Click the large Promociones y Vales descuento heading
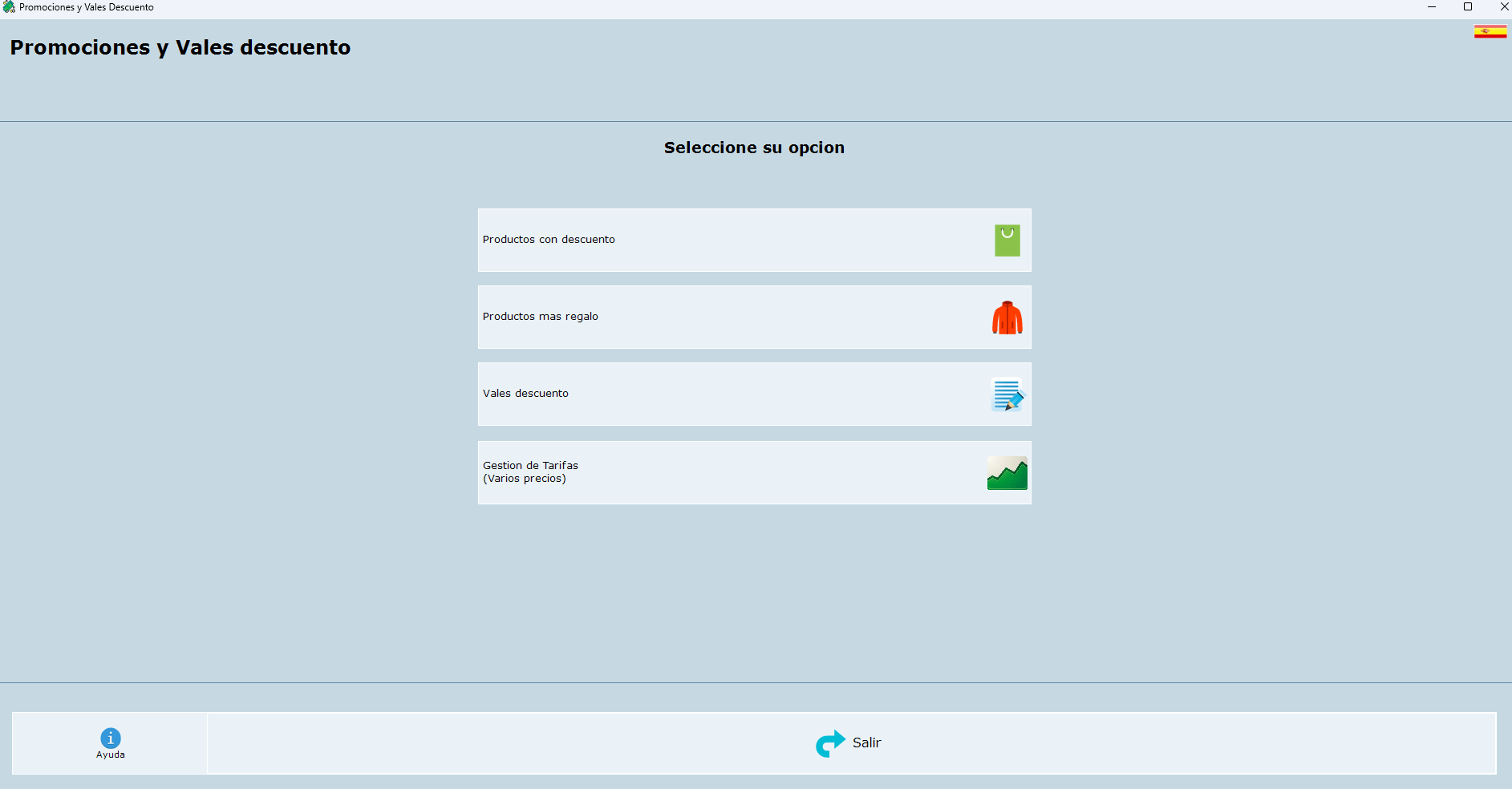 pyautogui.click(x=180, y=48)
